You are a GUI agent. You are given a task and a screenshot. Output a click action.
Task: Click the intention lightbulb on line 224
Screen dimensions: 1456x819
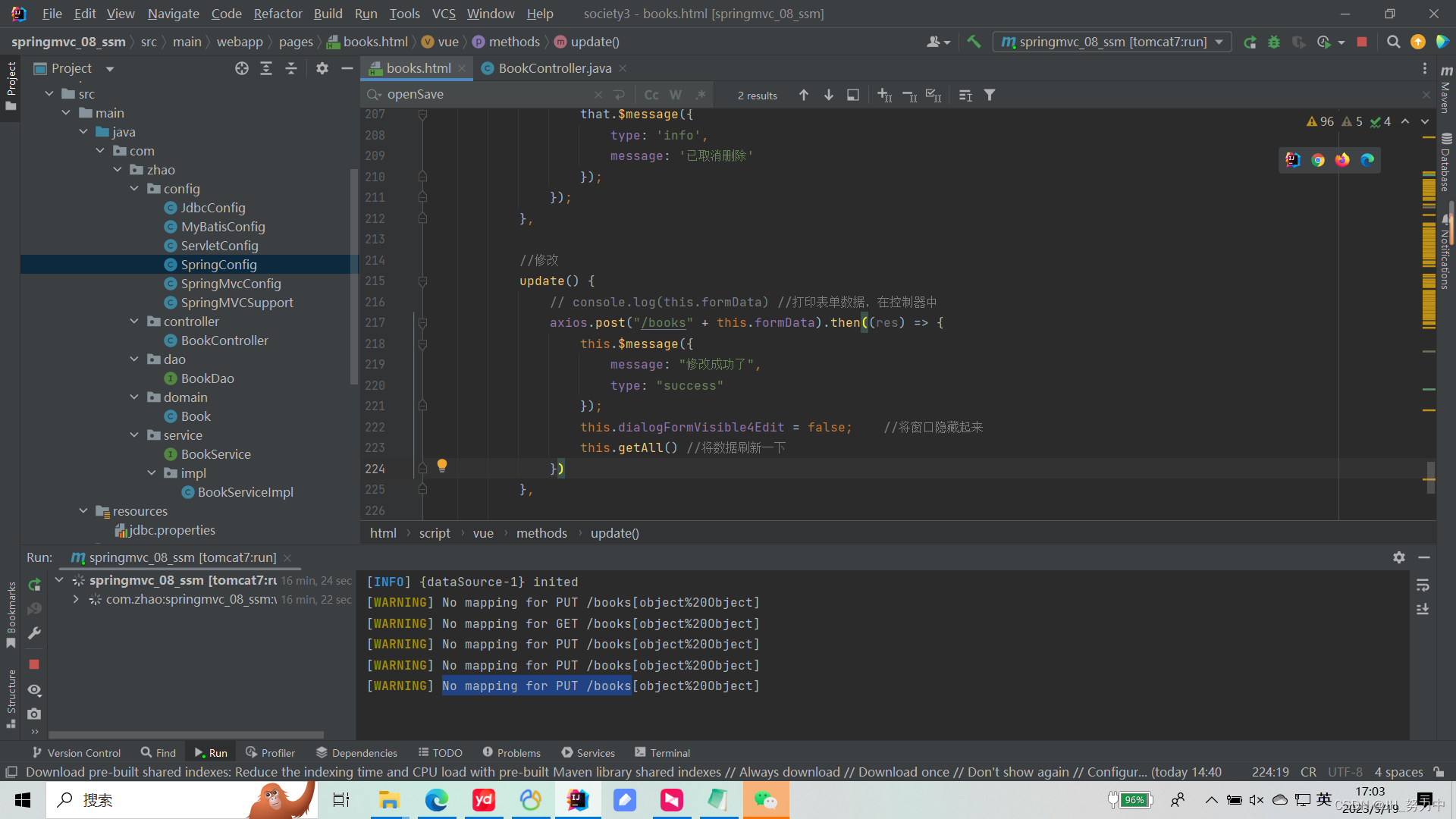point(442,466)
